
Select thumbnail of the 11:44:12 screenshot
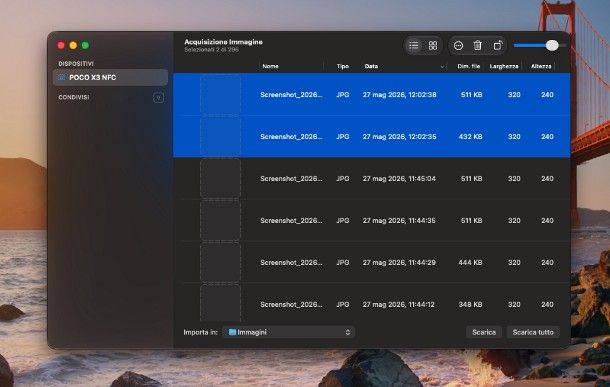pyautogui.click(x=221, y=303)
